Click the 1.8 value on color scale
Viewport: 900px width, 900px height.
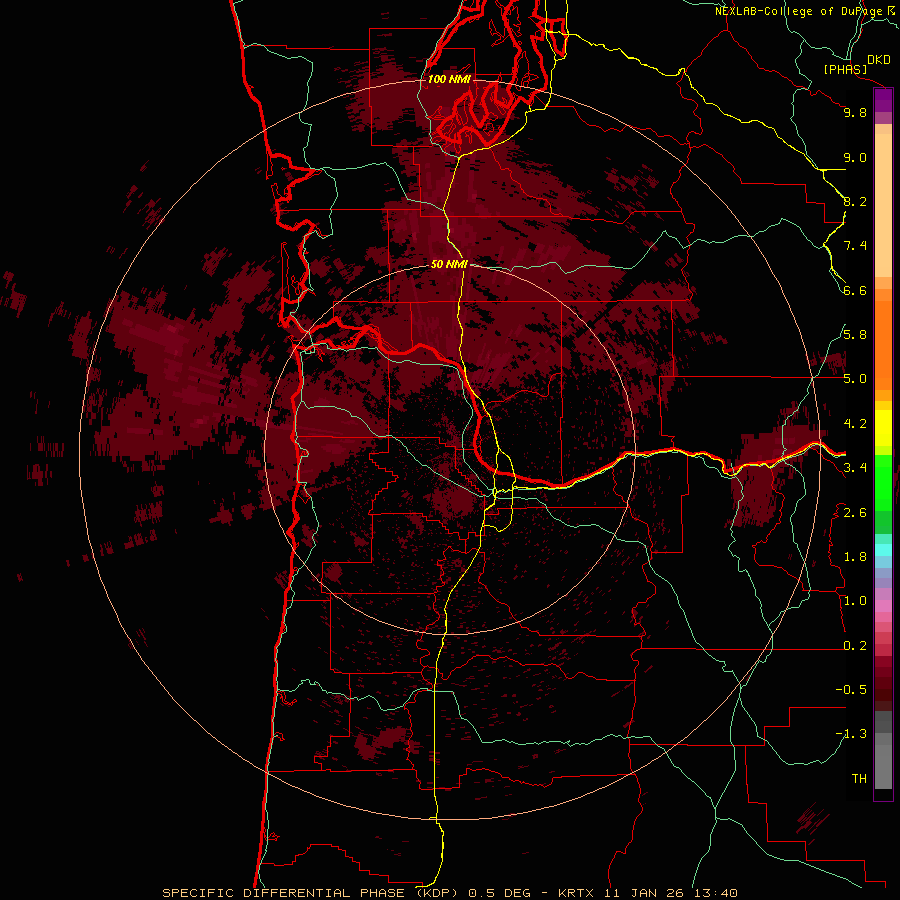pyautogui.click(x=855, y=557)
